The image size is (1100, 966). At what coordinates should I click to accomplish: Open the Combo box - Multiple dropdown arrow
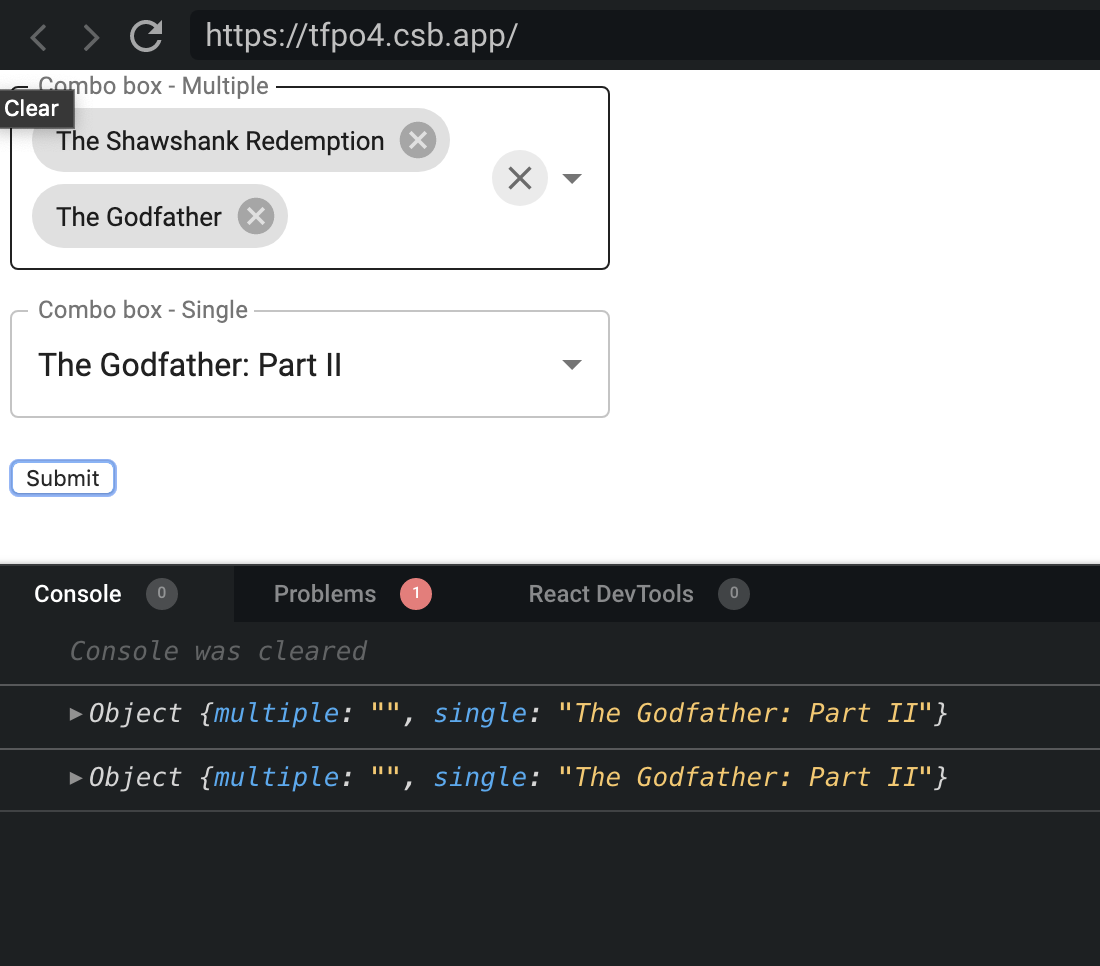point(571,178)
